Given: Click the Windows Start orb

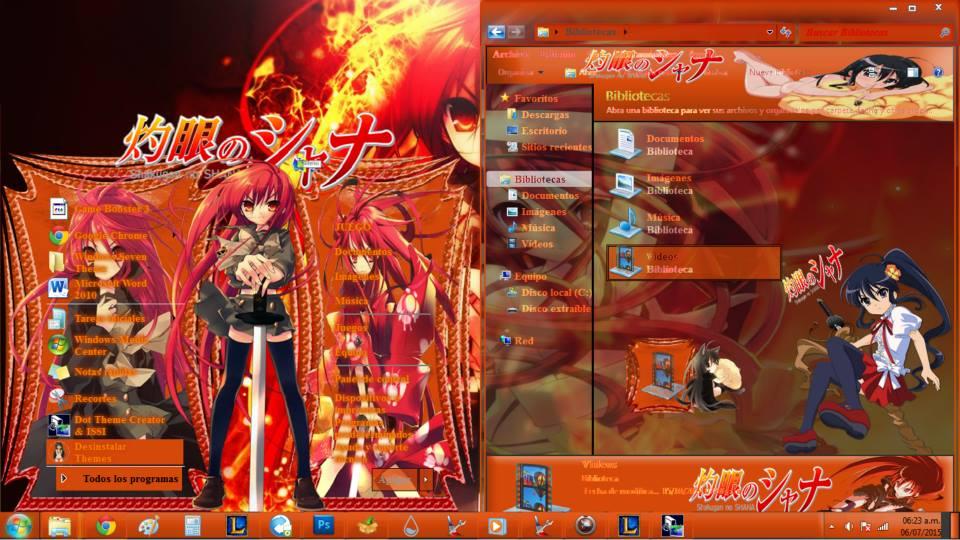Looking at the screenshot, I should (x=19, y=527).
